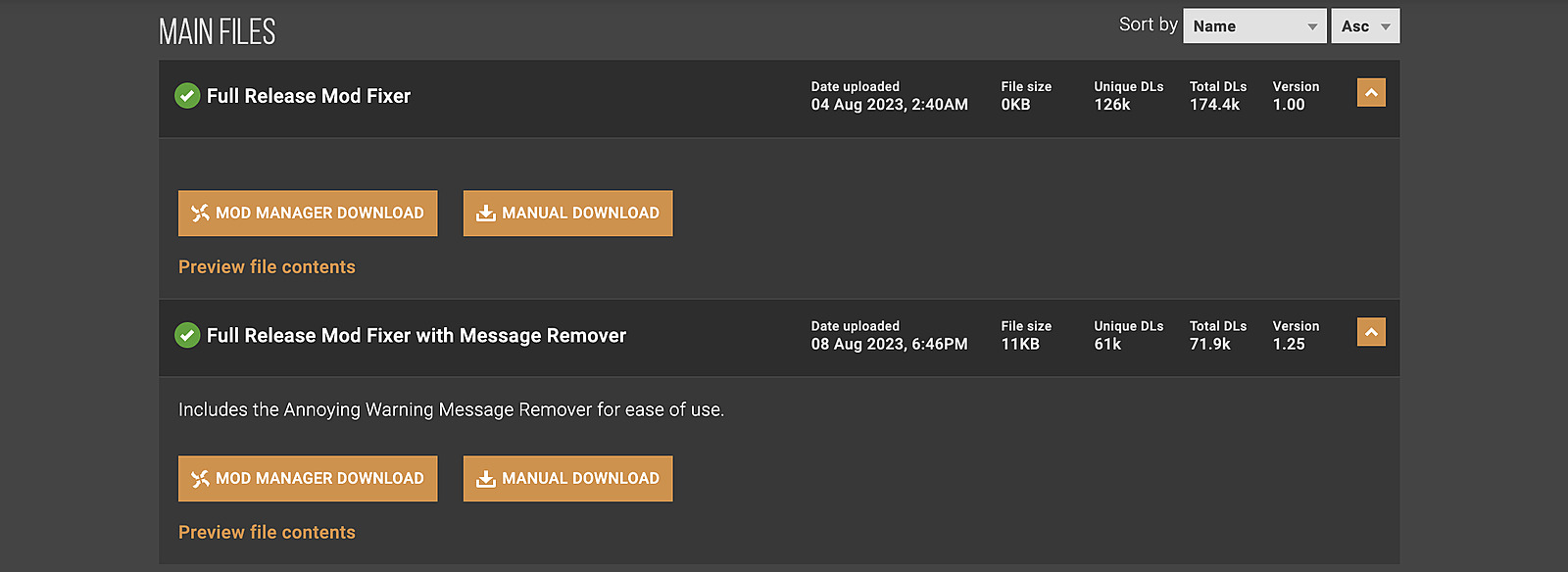Click the 11KB file size value

click(1019, 345)
